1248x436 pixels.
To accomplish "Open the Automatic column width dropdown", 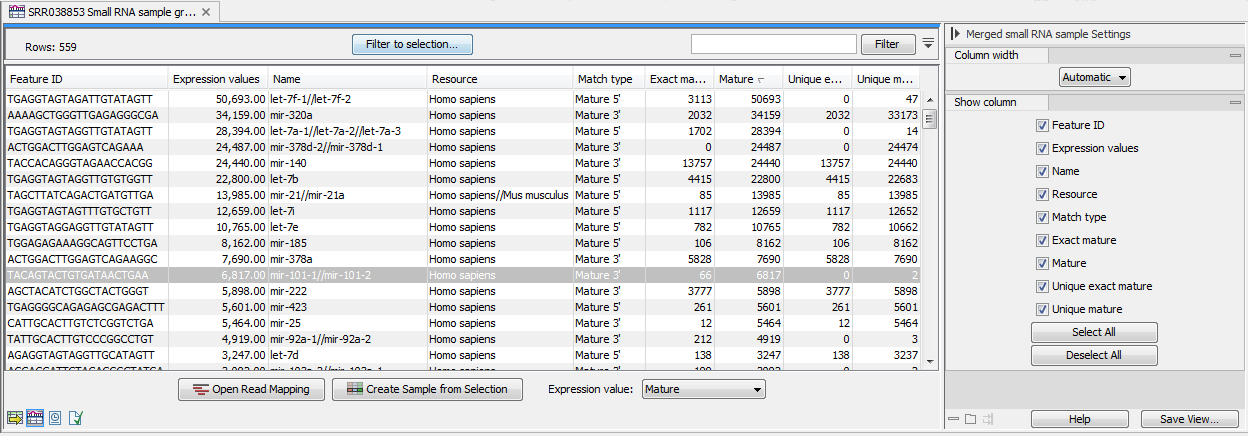I will pos(1094,77).
